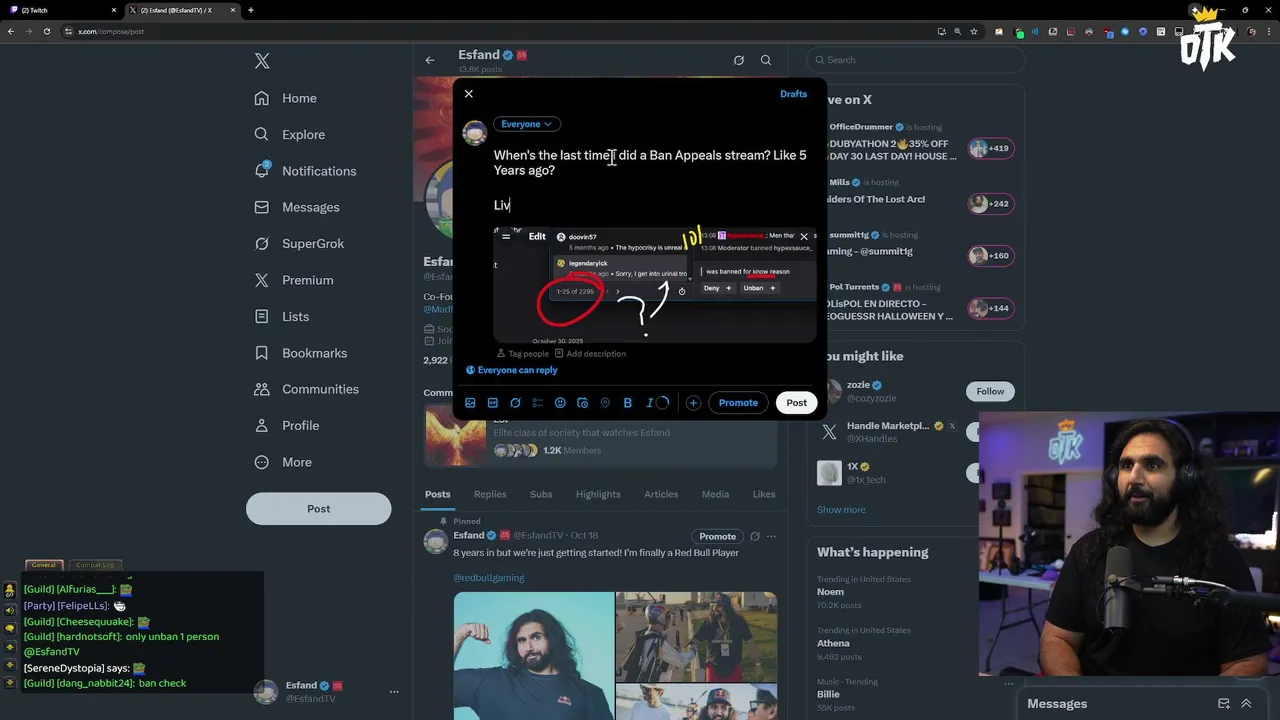The height and width of the screenshot is (720, 1280).
Task: Toggle bold formatting in composer
Action: click(628, 403)
